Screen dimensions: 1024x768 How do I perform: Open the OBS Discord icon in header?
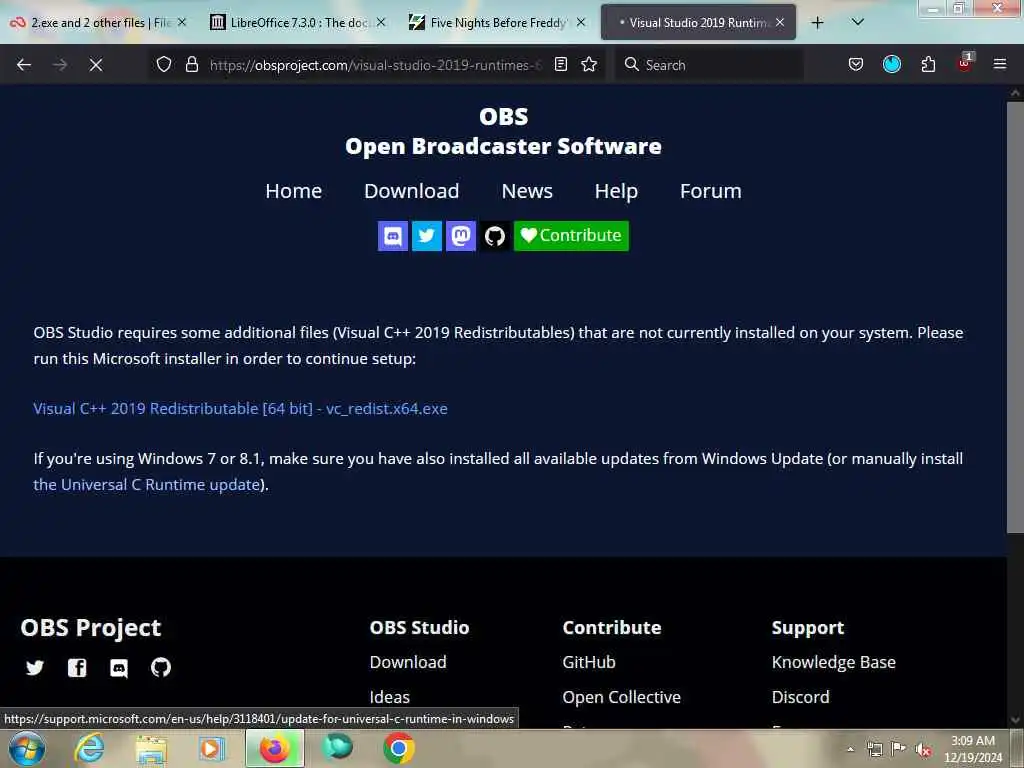click(392, 236)
